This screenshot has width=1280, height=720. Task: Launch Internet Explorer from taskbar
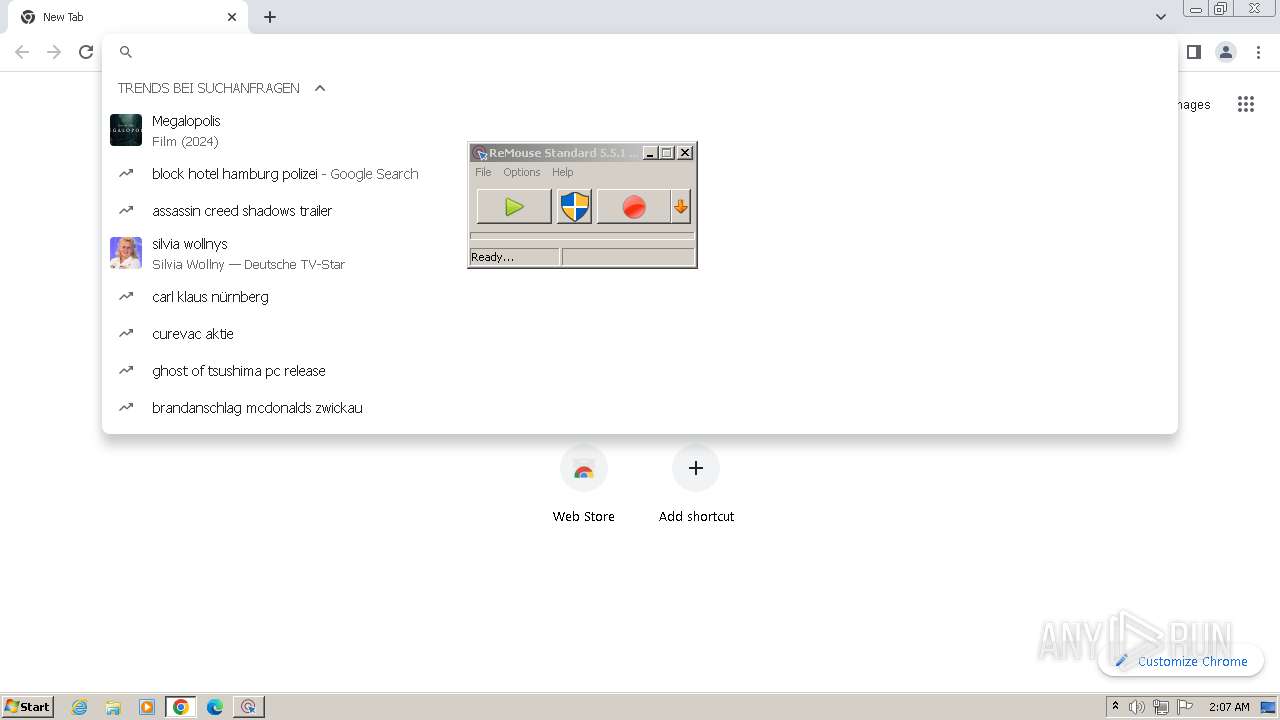tap(80, 707)
